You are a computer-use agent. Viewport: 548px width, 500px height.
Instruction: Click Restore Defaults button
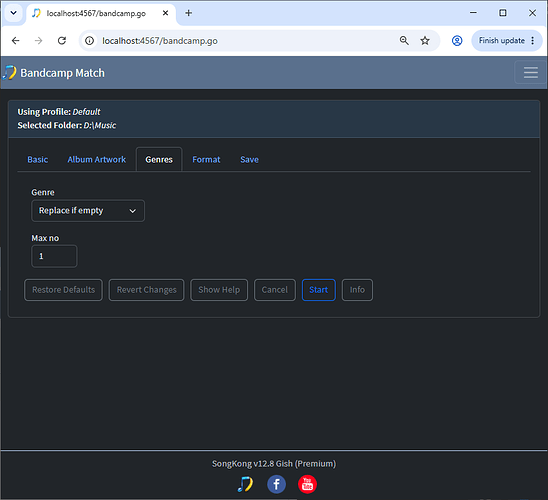click(63, 290)
